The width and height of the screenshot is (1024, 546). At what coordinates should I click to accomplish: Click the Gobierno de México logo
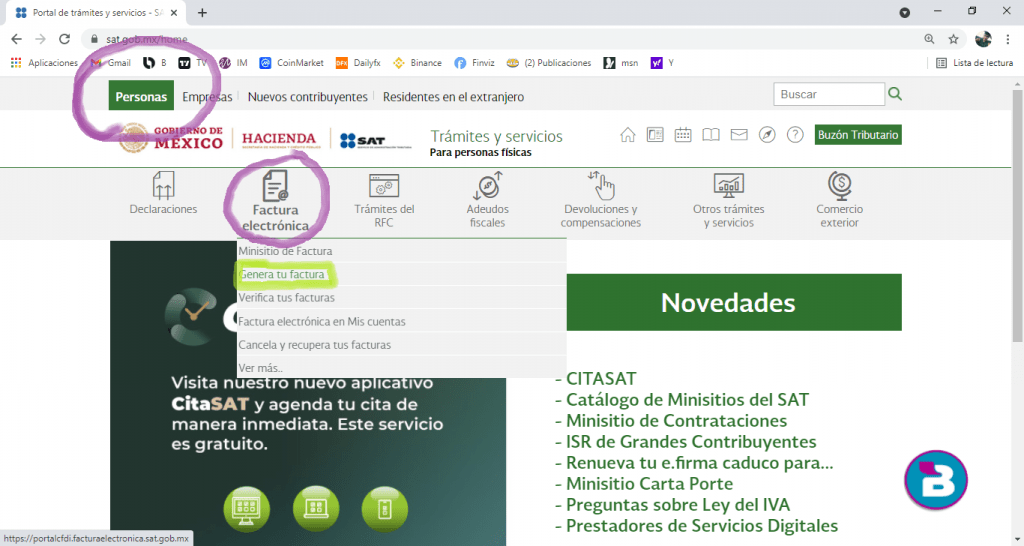tap(171, 138)
